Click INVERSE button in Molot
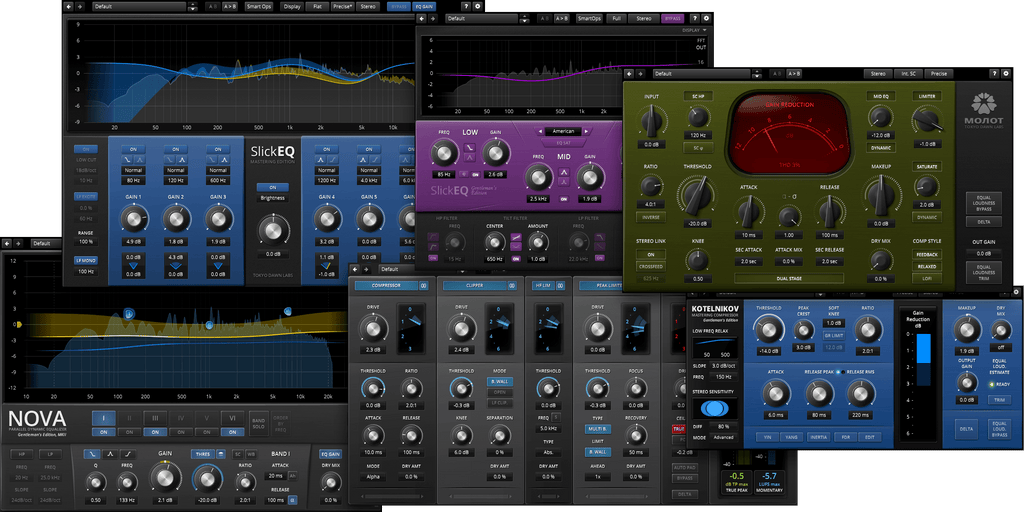This screenshot has width=1024, height=512. tap(650, 217)
